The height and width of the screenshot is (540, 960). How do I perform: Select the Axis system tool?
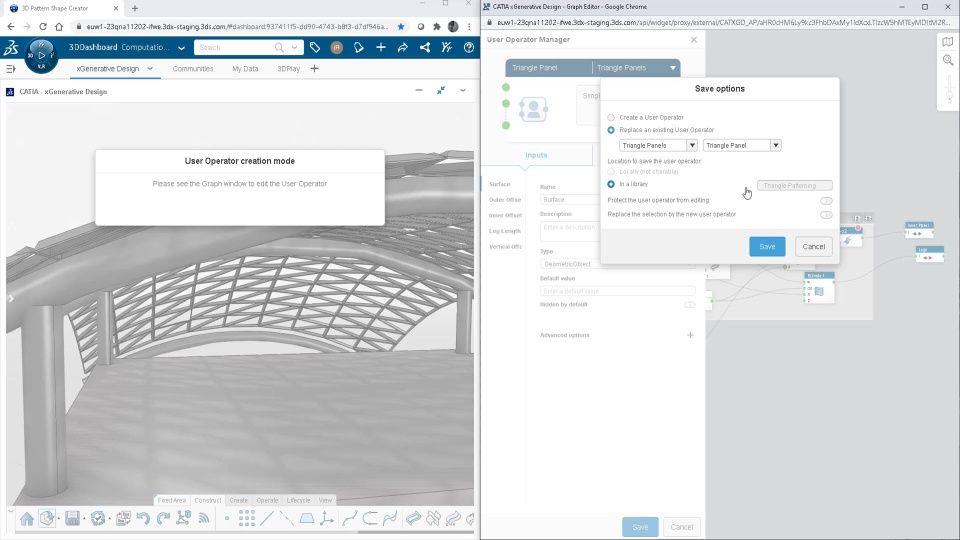tap(327, 519)
